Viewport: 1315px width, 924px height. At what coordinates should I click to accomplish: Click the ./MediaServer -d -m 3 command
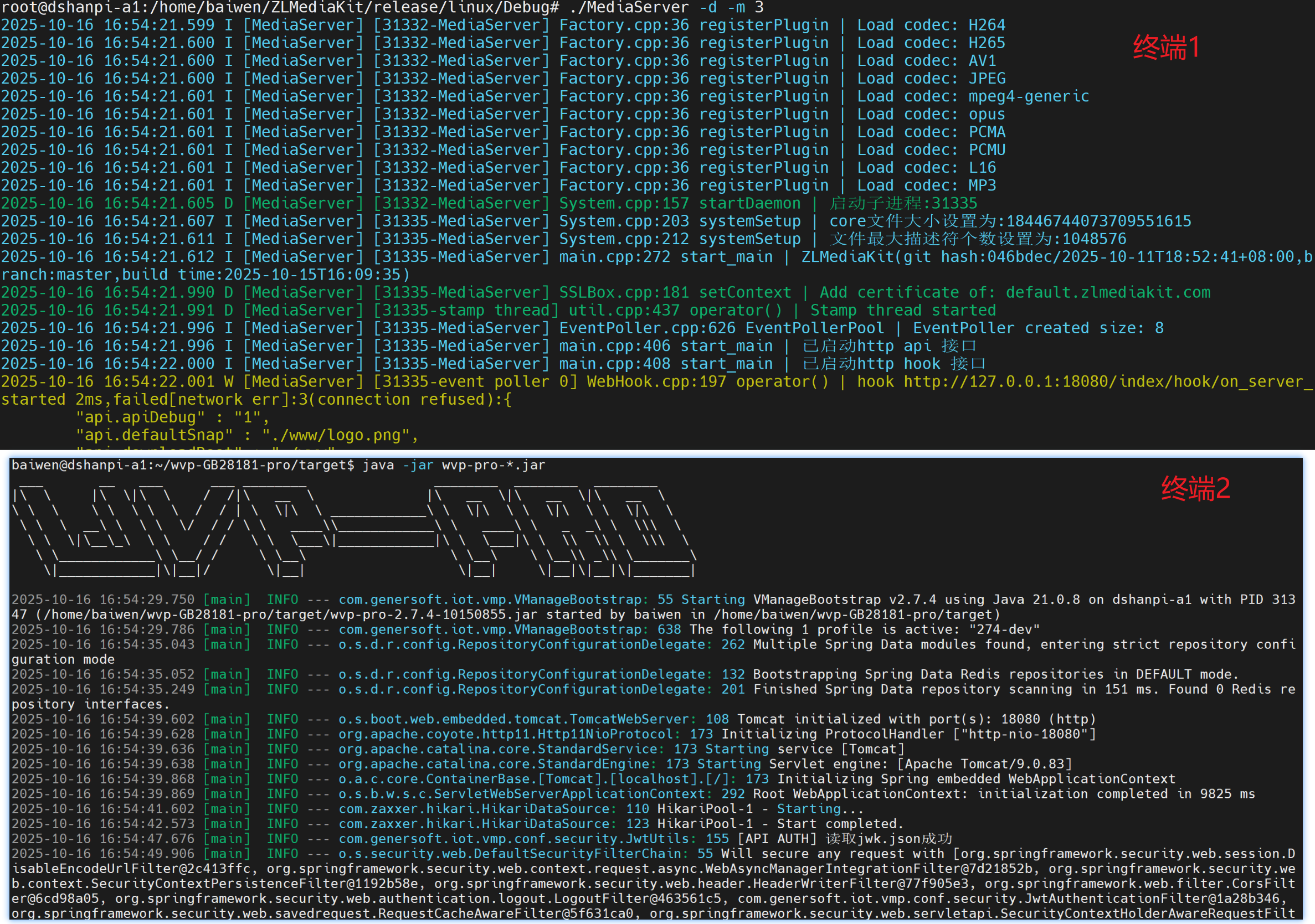(666, 7)
